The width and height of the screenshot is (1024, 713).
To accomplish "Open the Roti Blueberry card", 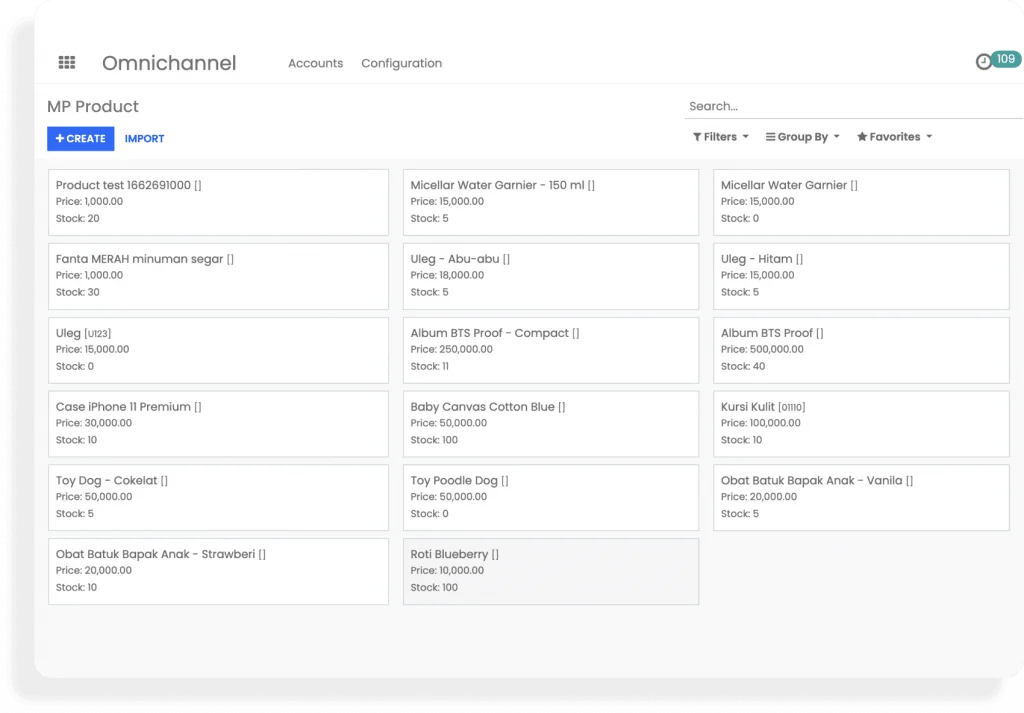I will tap(551, 571).
